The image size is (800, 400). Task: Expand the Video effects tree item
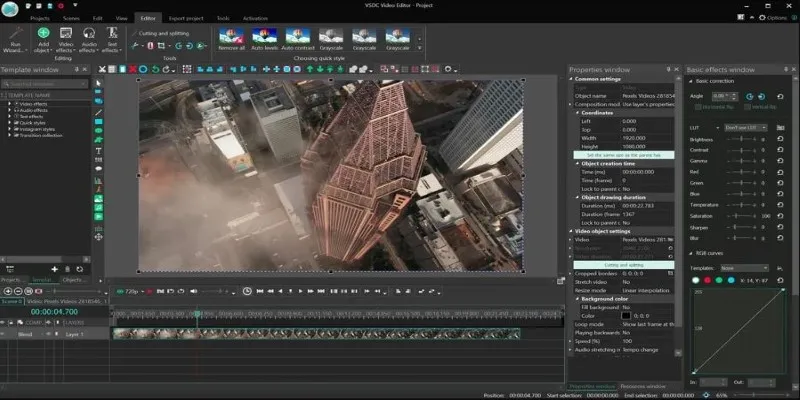[x=9, y=104]
